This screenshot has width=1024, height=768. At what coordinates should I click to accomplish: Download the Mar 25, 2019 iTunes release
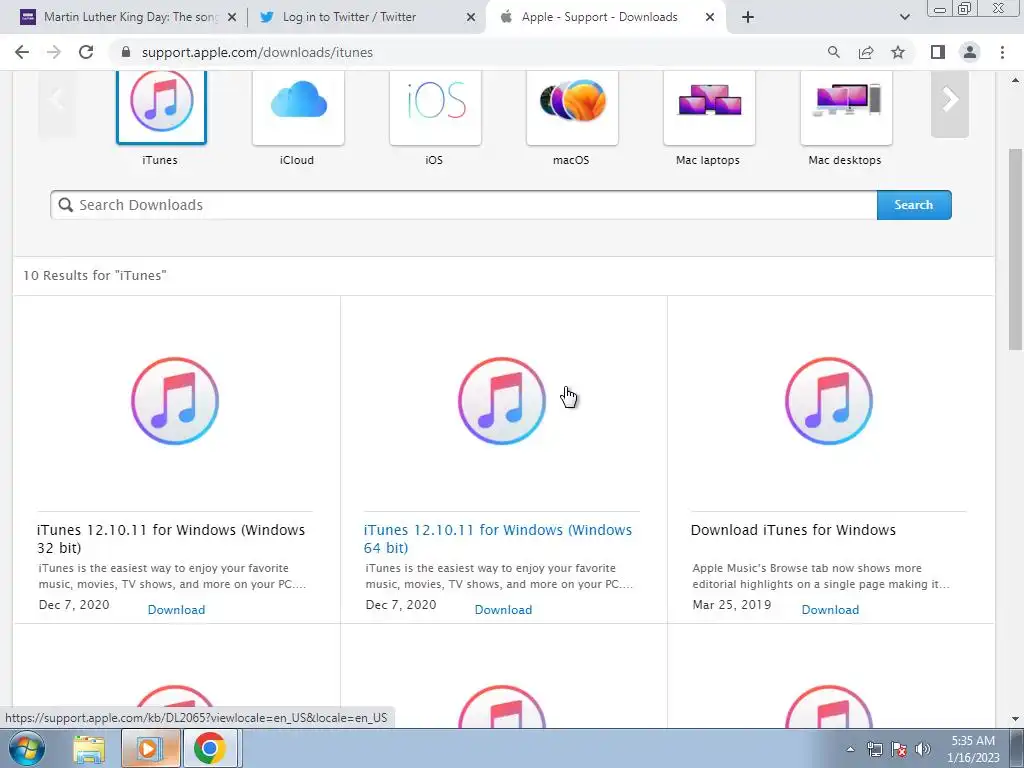830,610
